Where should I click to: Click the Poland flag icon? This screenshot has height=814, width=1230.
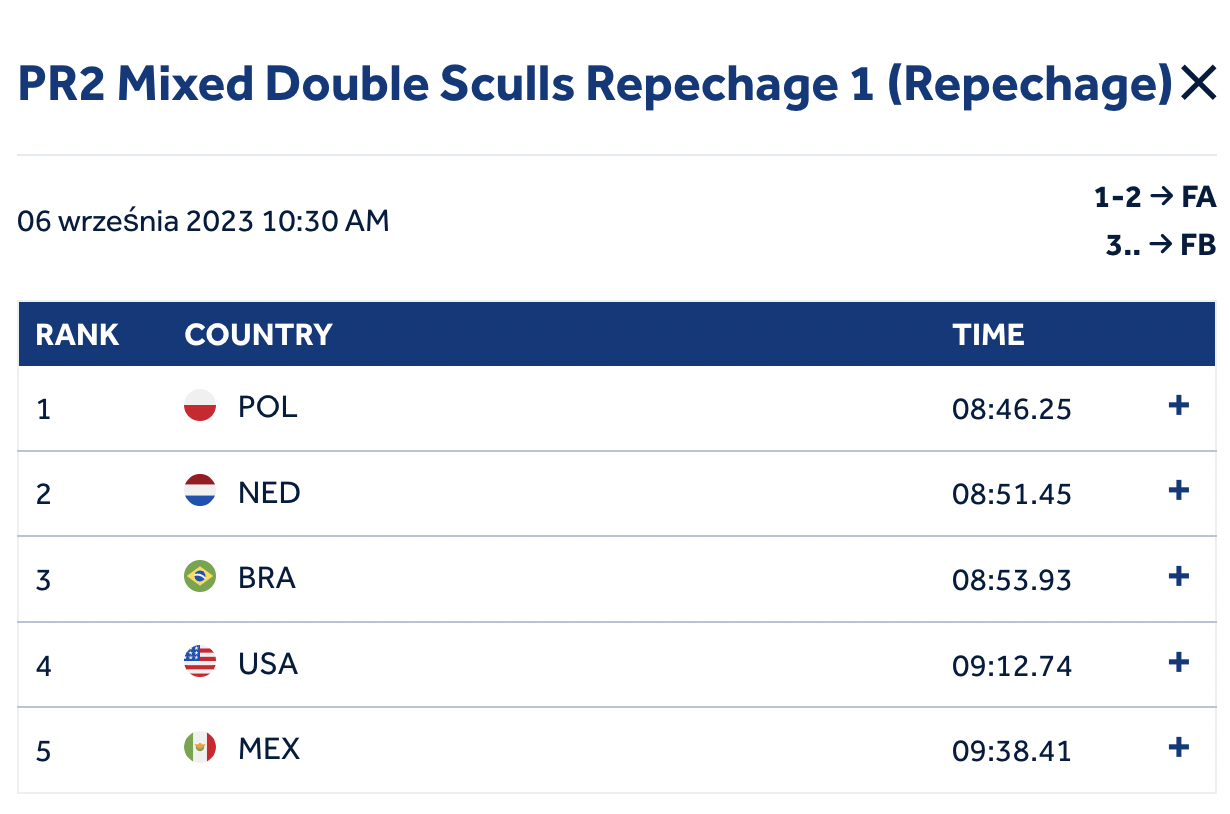coord(200,405)
